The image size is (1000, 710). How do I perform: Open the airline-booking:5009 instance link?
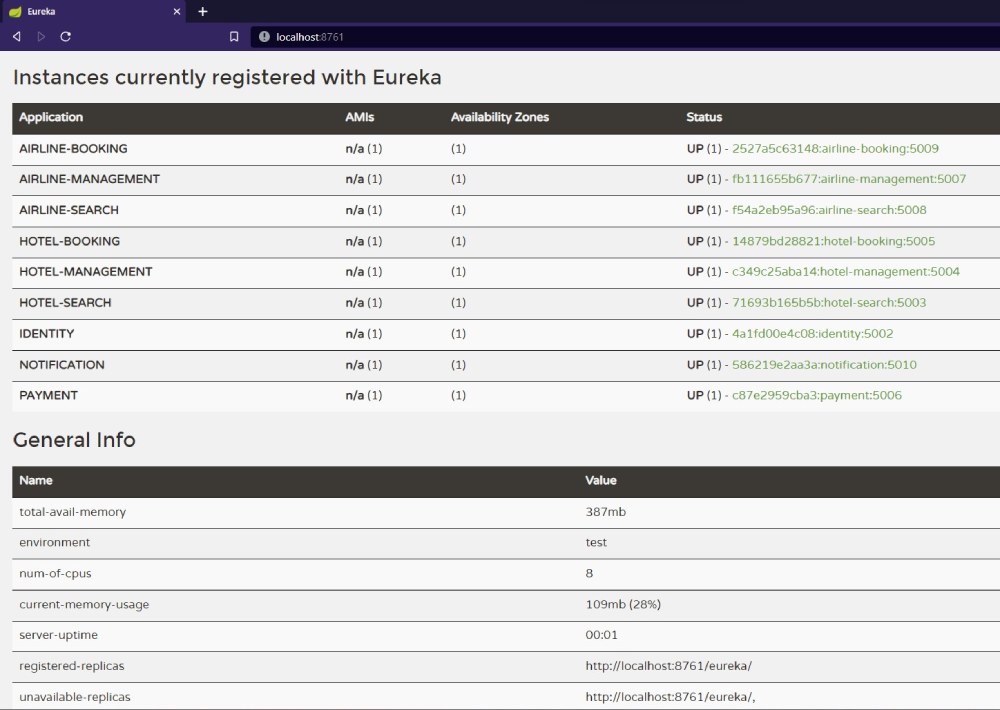coord(835,149)
